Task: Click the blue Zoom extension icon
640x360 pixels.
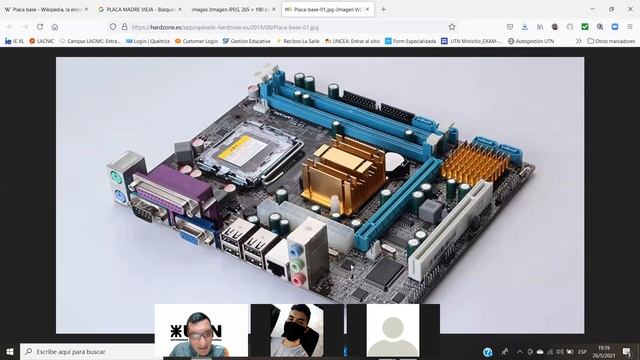Action: pyautogui.click(x=615, y=27)
